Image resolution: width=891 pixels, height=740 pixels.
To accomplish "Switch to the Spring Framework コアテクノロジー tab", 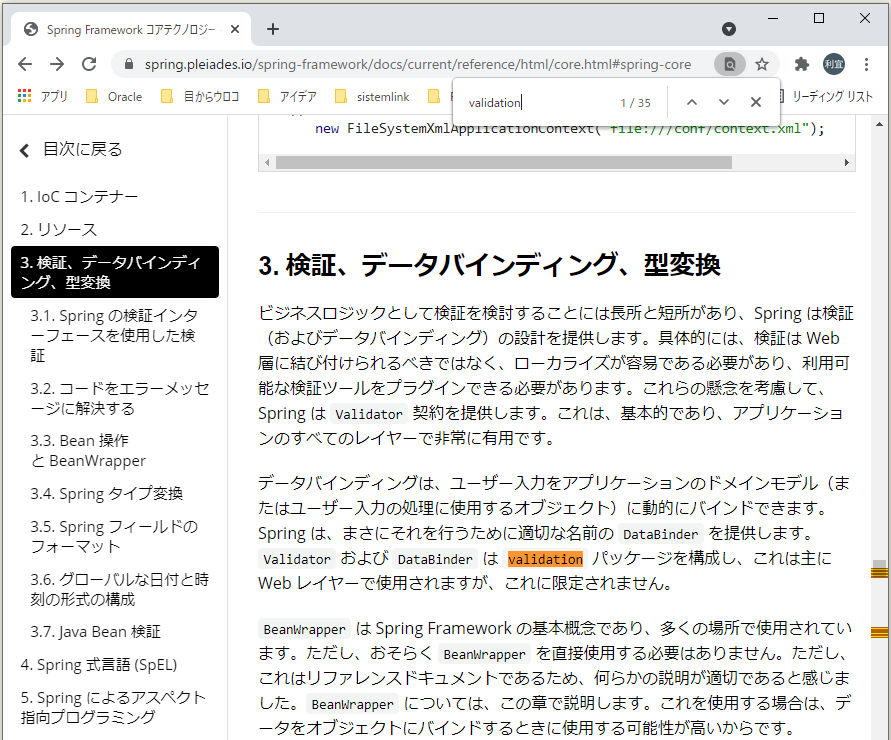I will coord(130,30).
